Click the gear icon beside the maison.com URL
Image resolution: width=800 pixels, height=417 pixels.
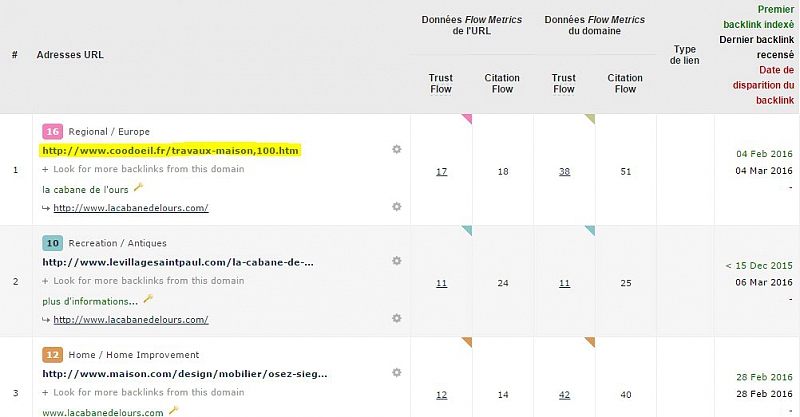[397, 373]
